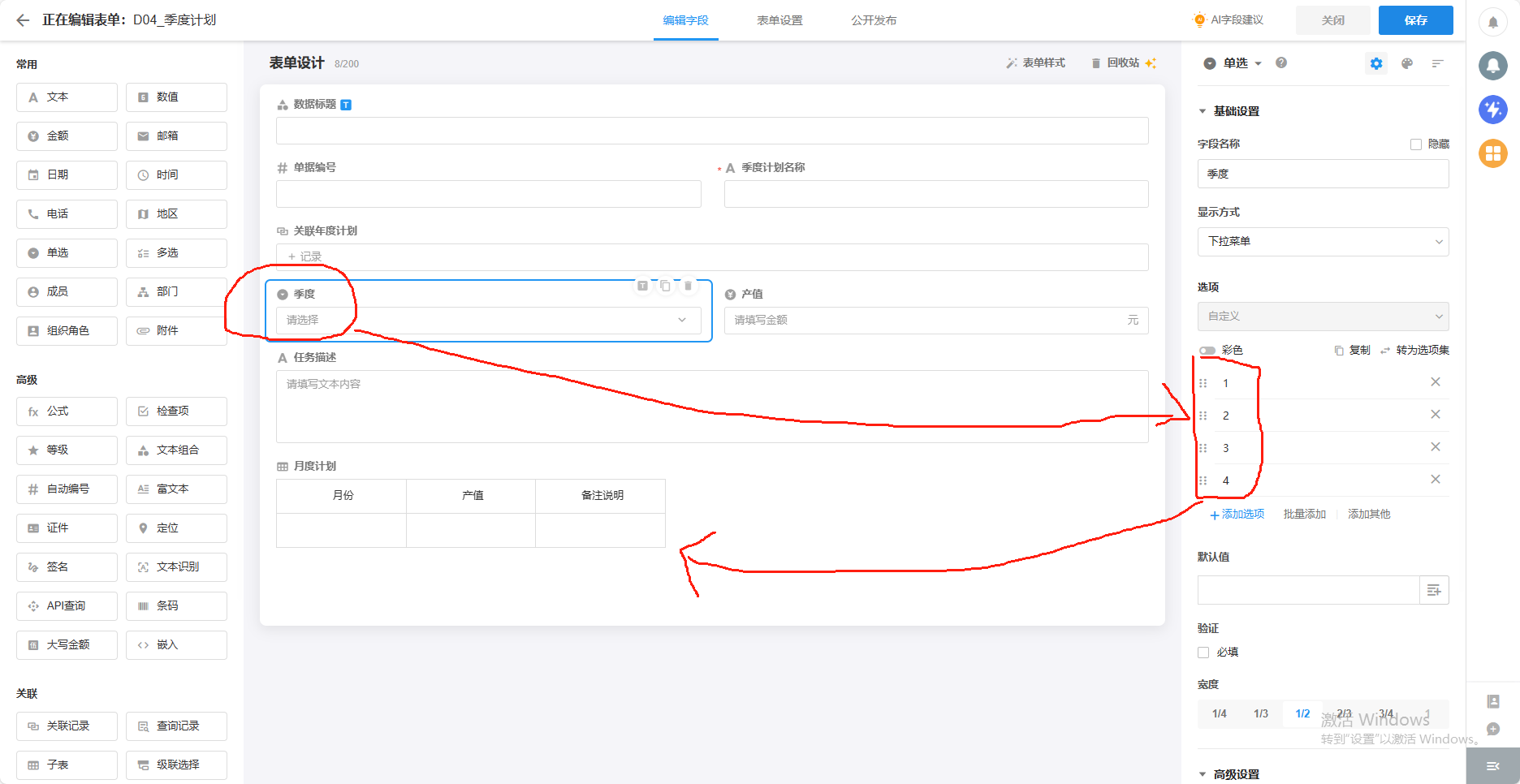Click the 保存 button
Image resolution: width=1520 pixels, height=784 pixels.
tap(1415, 20)
